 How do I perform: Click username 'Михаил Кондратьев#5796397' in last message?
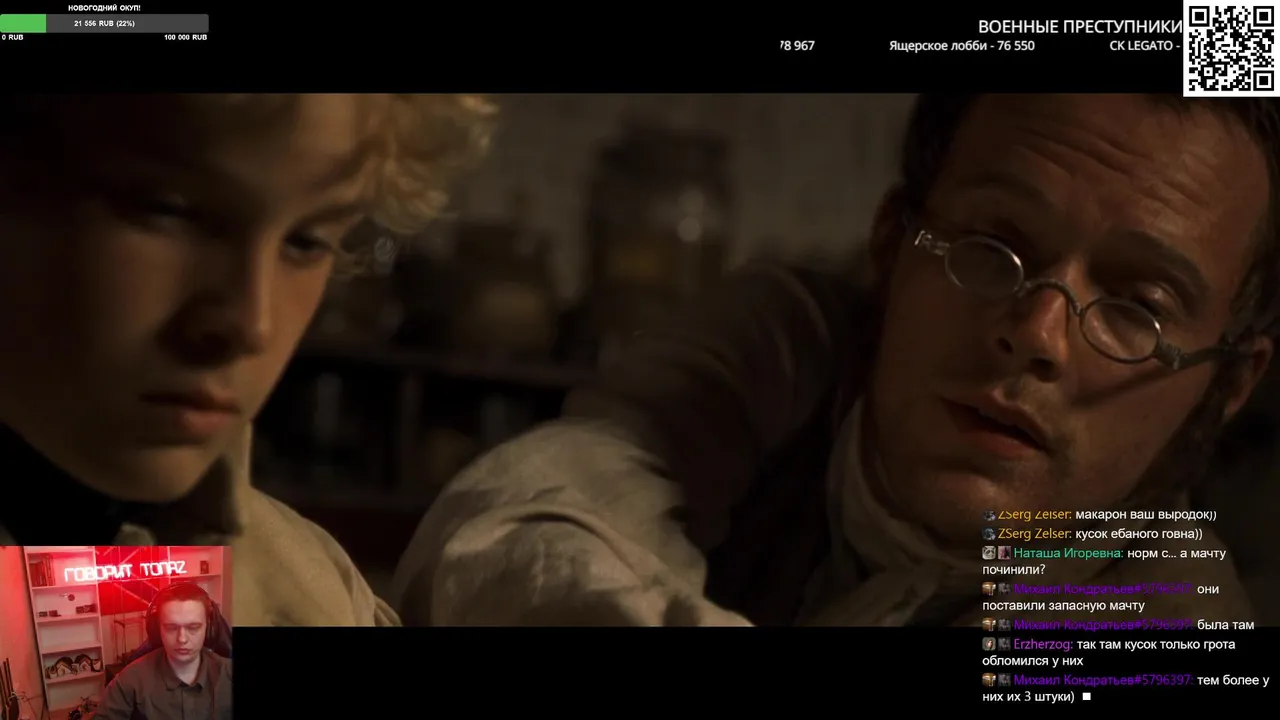pyautogui.click(x=1103, y=680)
